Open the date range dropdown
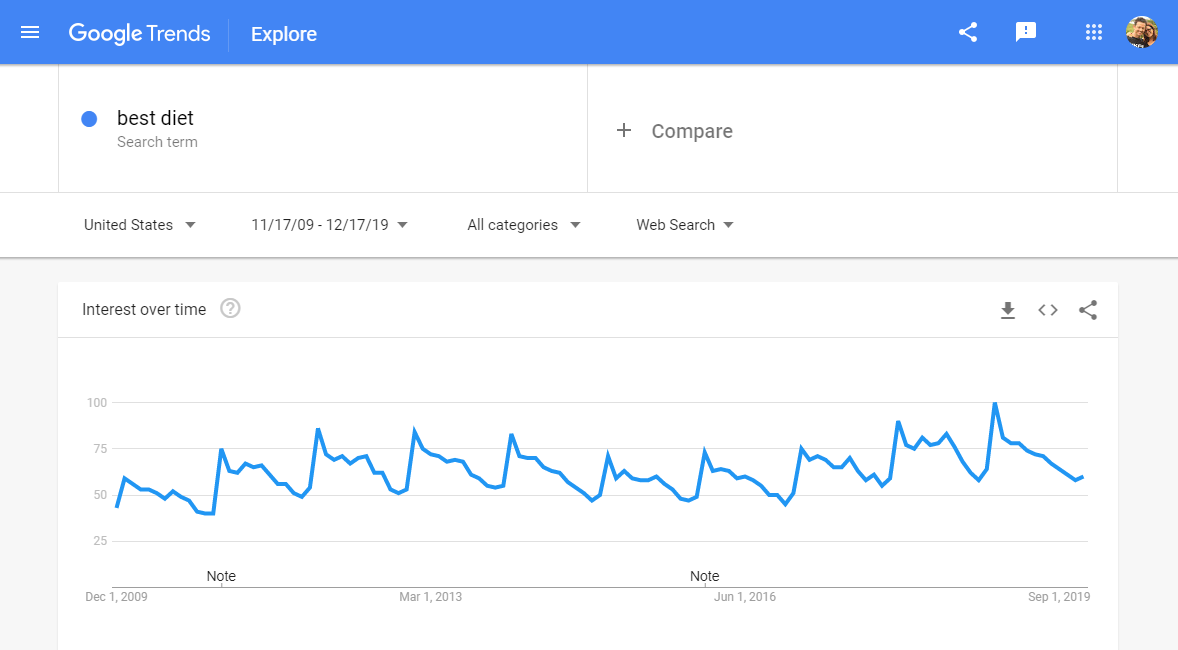 click(x=329, y=225)
